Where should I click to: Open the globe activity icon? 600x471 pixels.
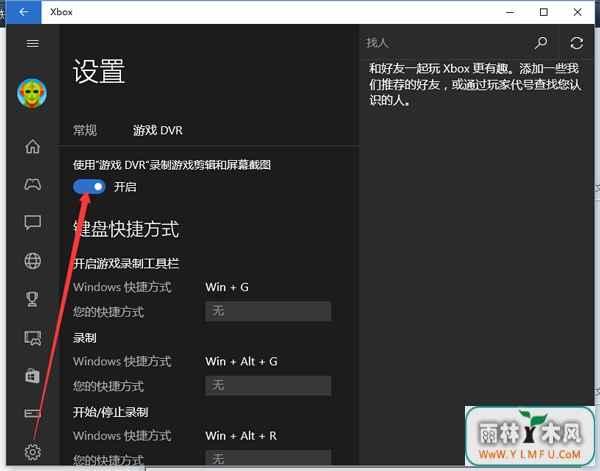33,261
